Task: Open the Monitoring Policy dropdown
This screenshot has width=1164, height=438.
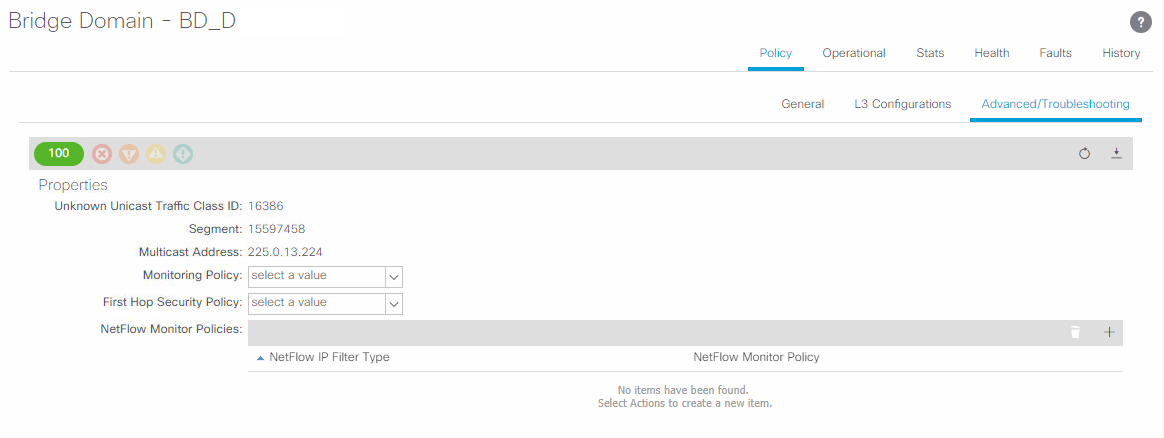Action: (394, 276)
